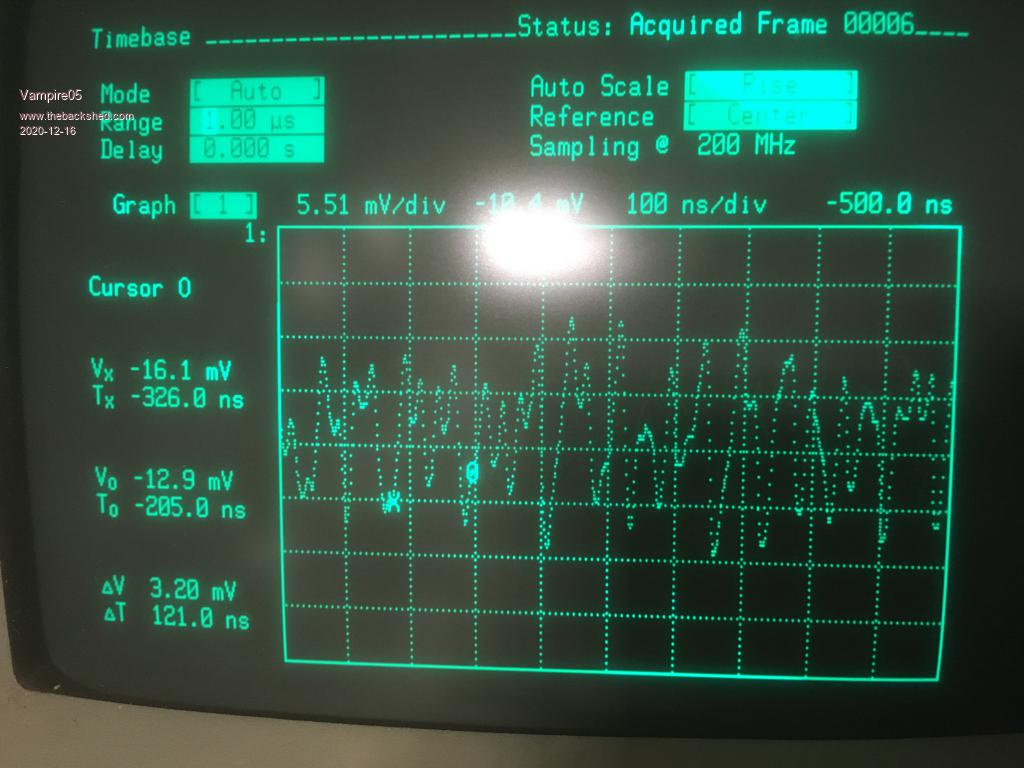The width and height of the screenshot is (1024, 768).
Task: Click the O cursor marker on the waveform
Action: pyautogui.click(x=473, y=471)
